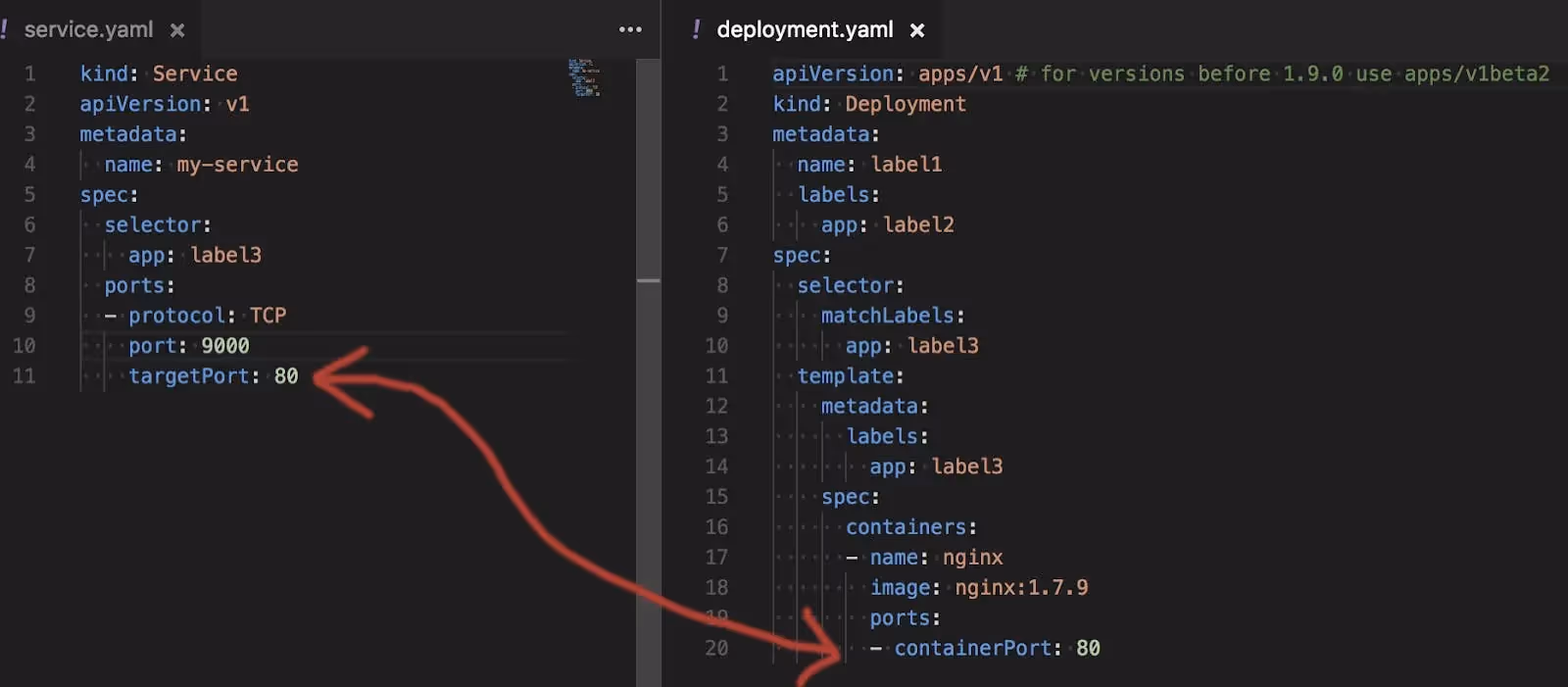Click the YAML file icon on deployment.yaml tab

696,29
